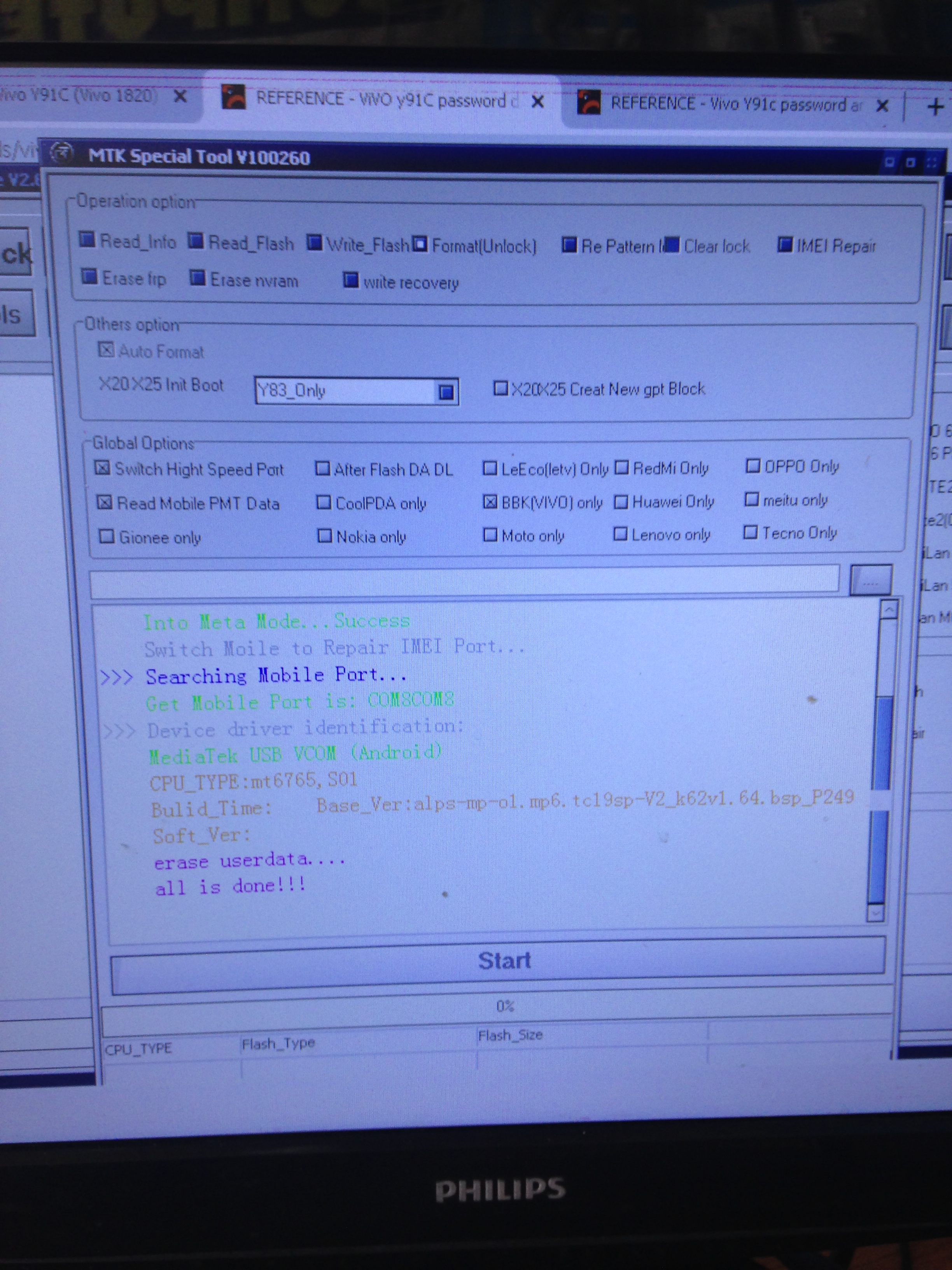952x1270 pixels.
Task: Click the log scrollbar up arrow
Action: point(889,609)
